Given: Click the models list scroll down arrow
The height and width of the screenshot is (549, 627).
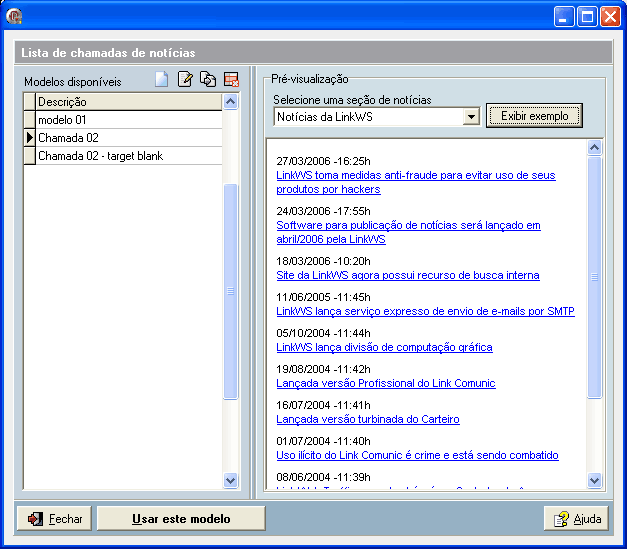Looking at the screenshot, I should [x=231, y=480].
